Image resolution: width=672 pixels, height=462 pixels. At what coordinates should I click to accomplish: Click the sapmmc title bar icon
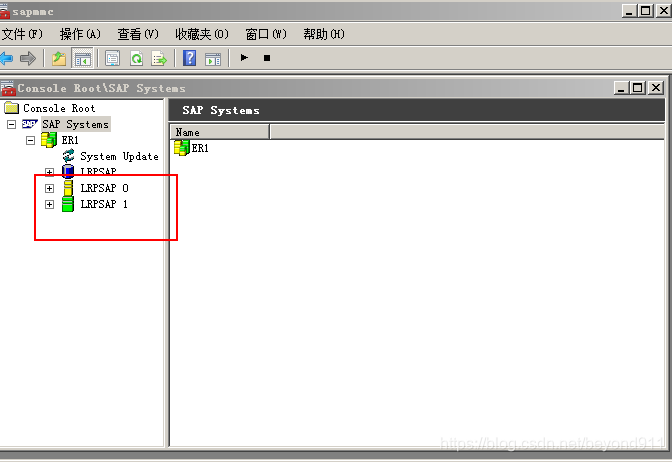point(5,12)
